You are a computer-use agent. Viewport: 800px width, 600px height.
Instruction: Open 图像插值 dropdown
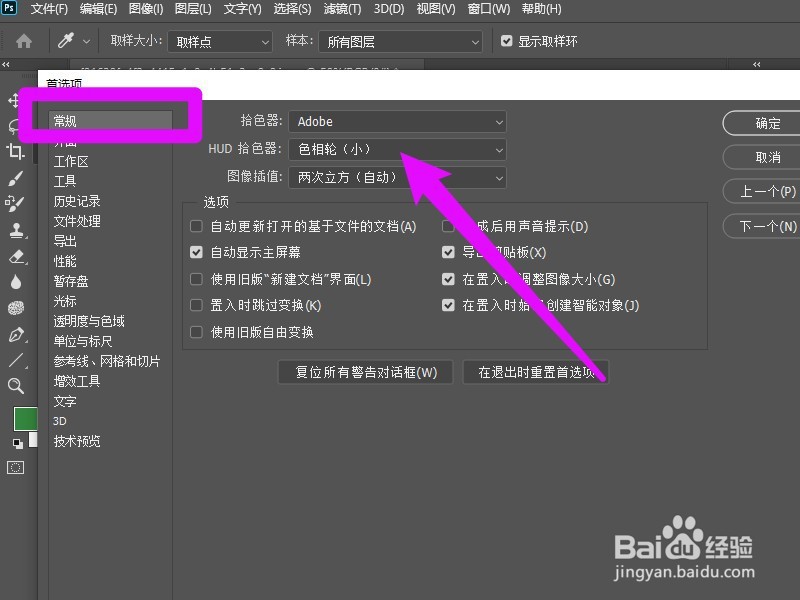[x=397, y=178]
